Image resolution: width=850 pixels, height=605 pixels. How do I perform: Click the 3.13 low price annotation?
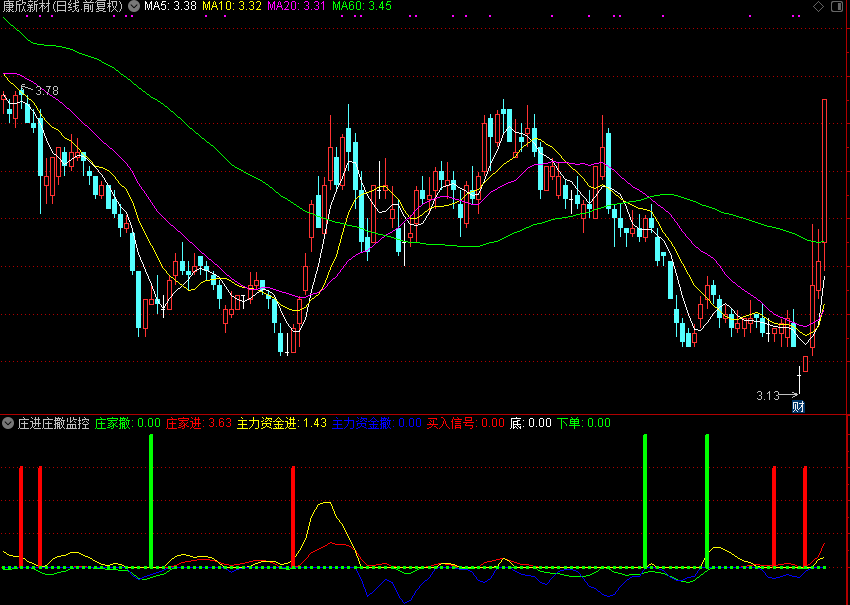[767, 395]
